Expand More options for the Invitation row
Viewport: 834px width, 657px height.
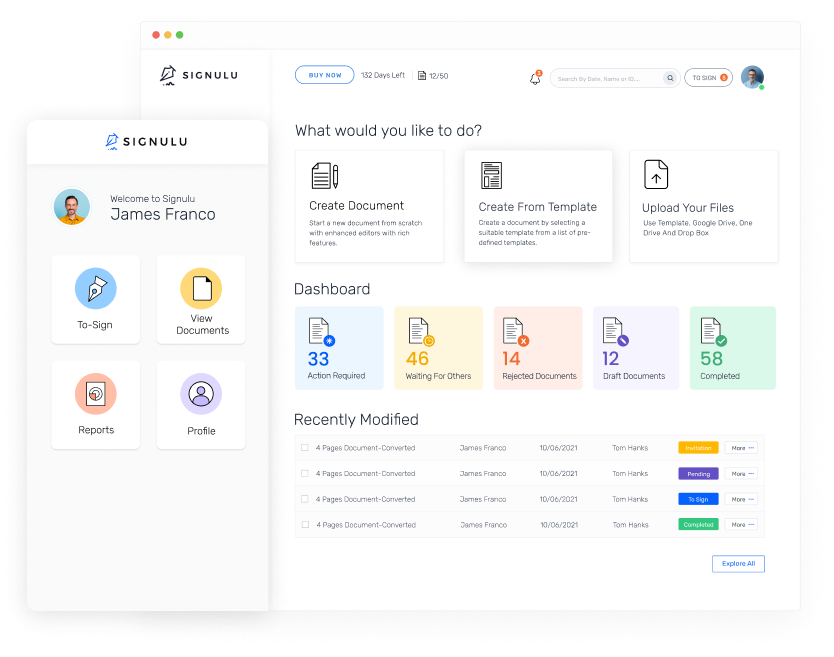coord(741,448)
